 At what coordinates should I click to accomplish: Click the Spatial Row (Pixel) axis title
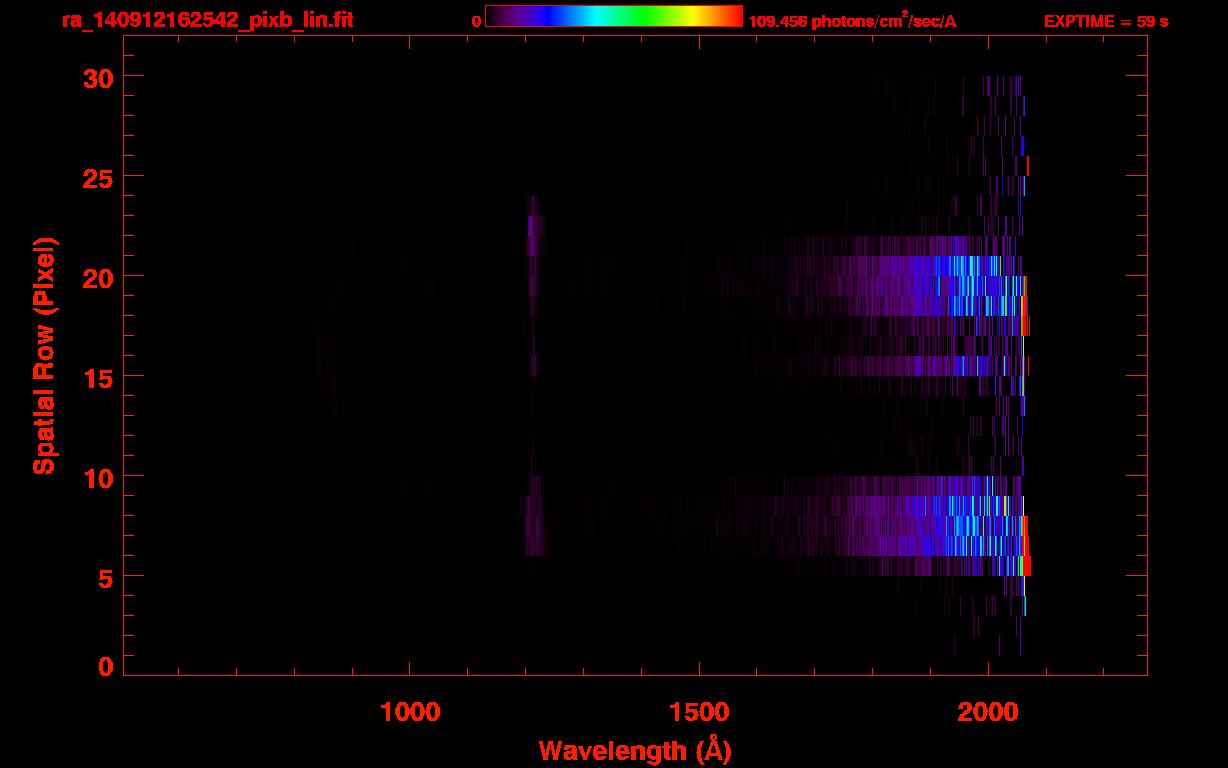(44, 356)
